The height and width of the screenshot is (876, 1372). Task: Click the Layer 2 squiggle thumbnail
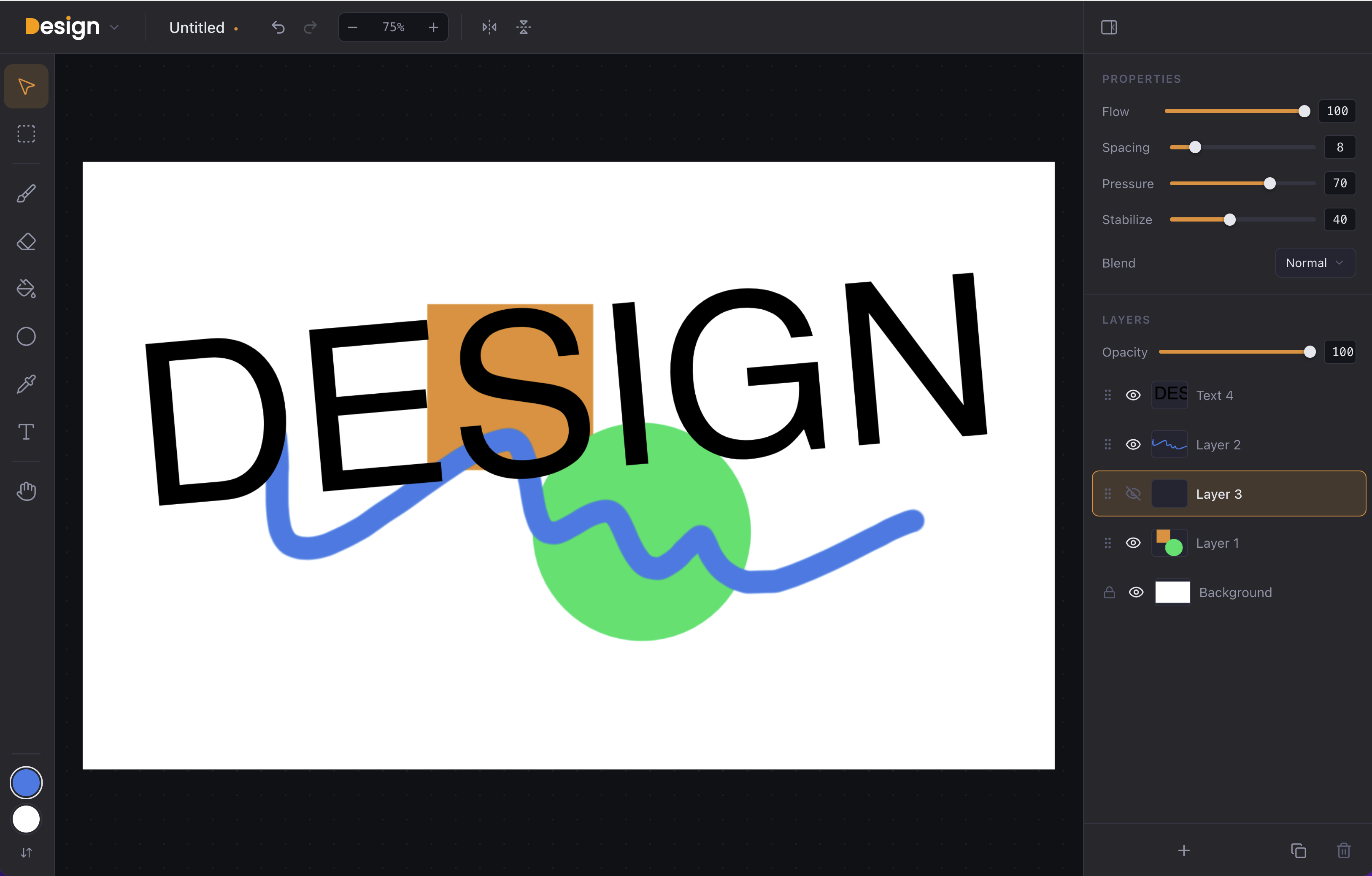tap(1170, 445)
